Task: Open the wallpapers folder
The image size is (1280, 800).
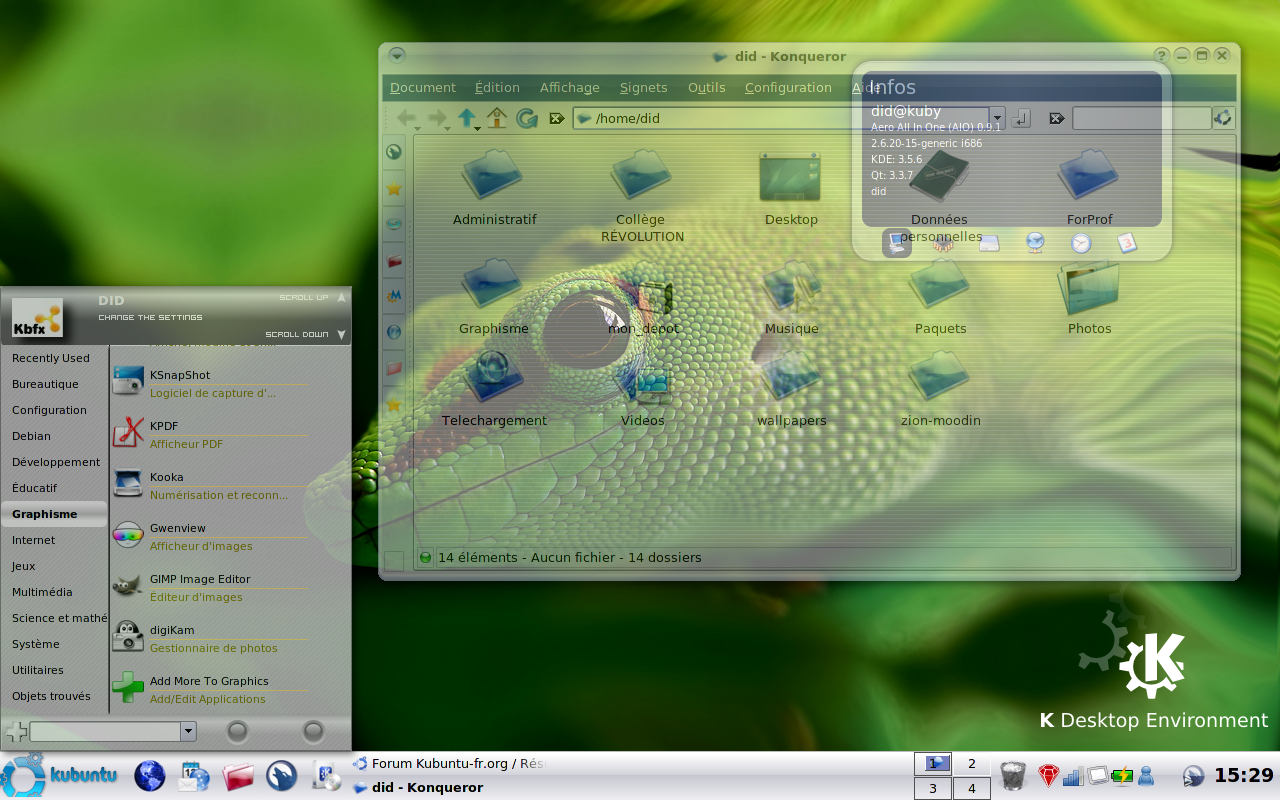Action: coord(791,388)
